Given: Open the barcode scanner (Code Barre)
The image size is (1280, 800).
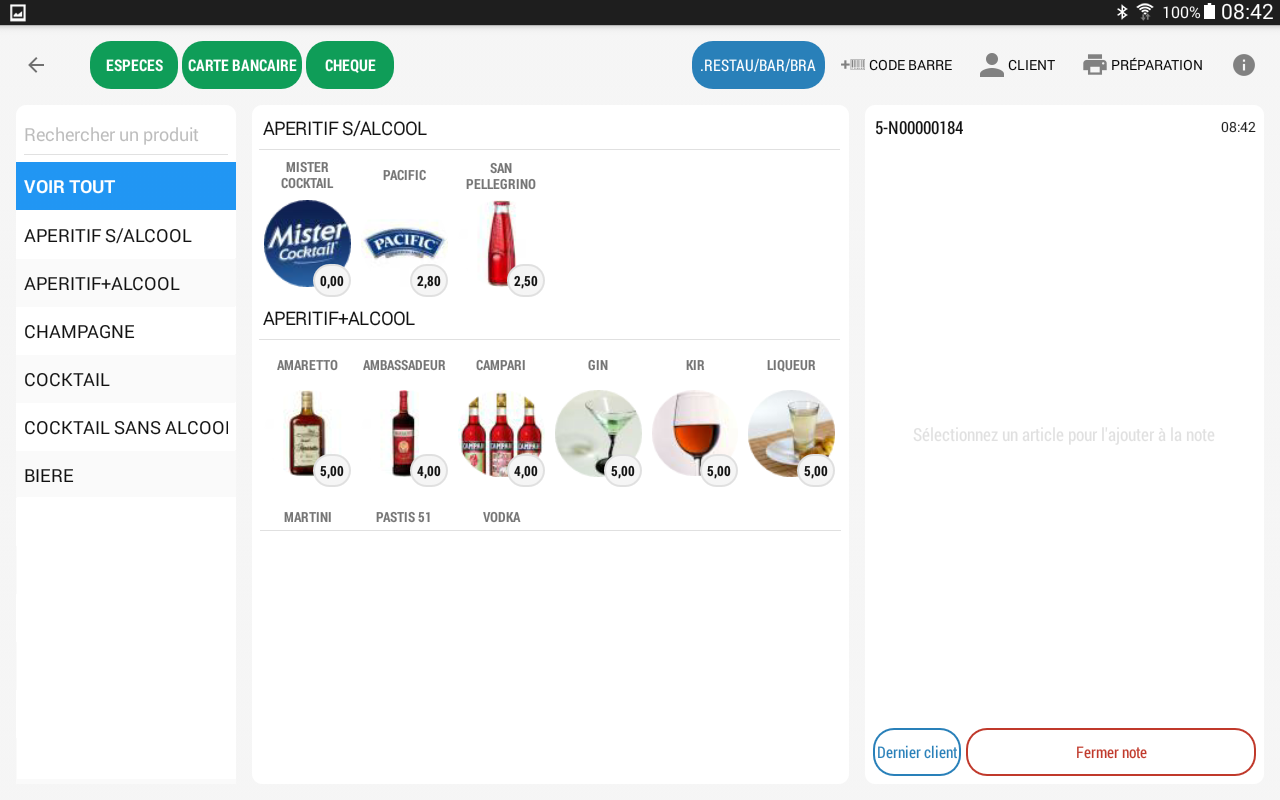Looking at the screenshot, I should 896,65.
